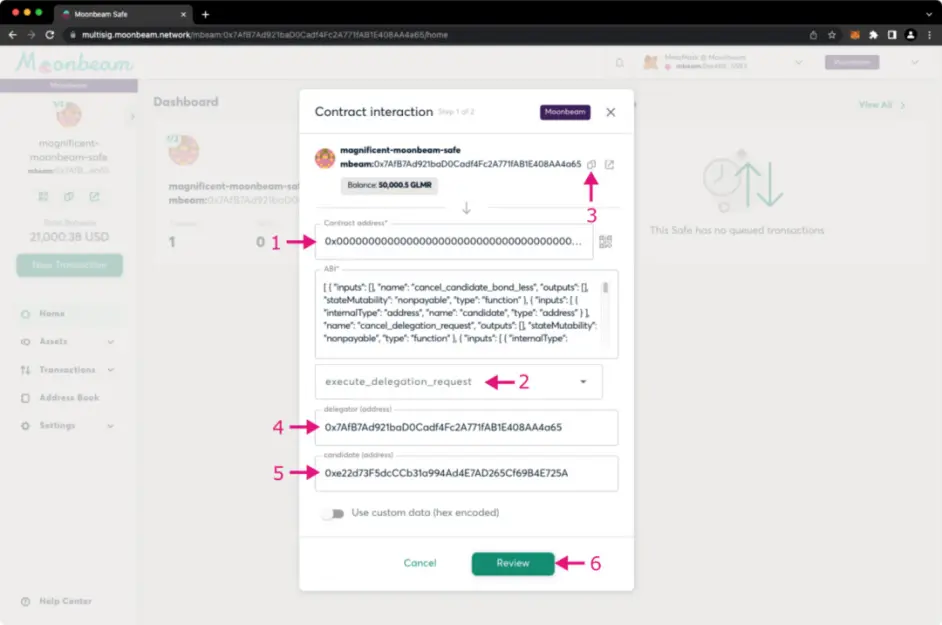942x625 pixels.
Task: Focus the Contract address input field
Action: 454,242
